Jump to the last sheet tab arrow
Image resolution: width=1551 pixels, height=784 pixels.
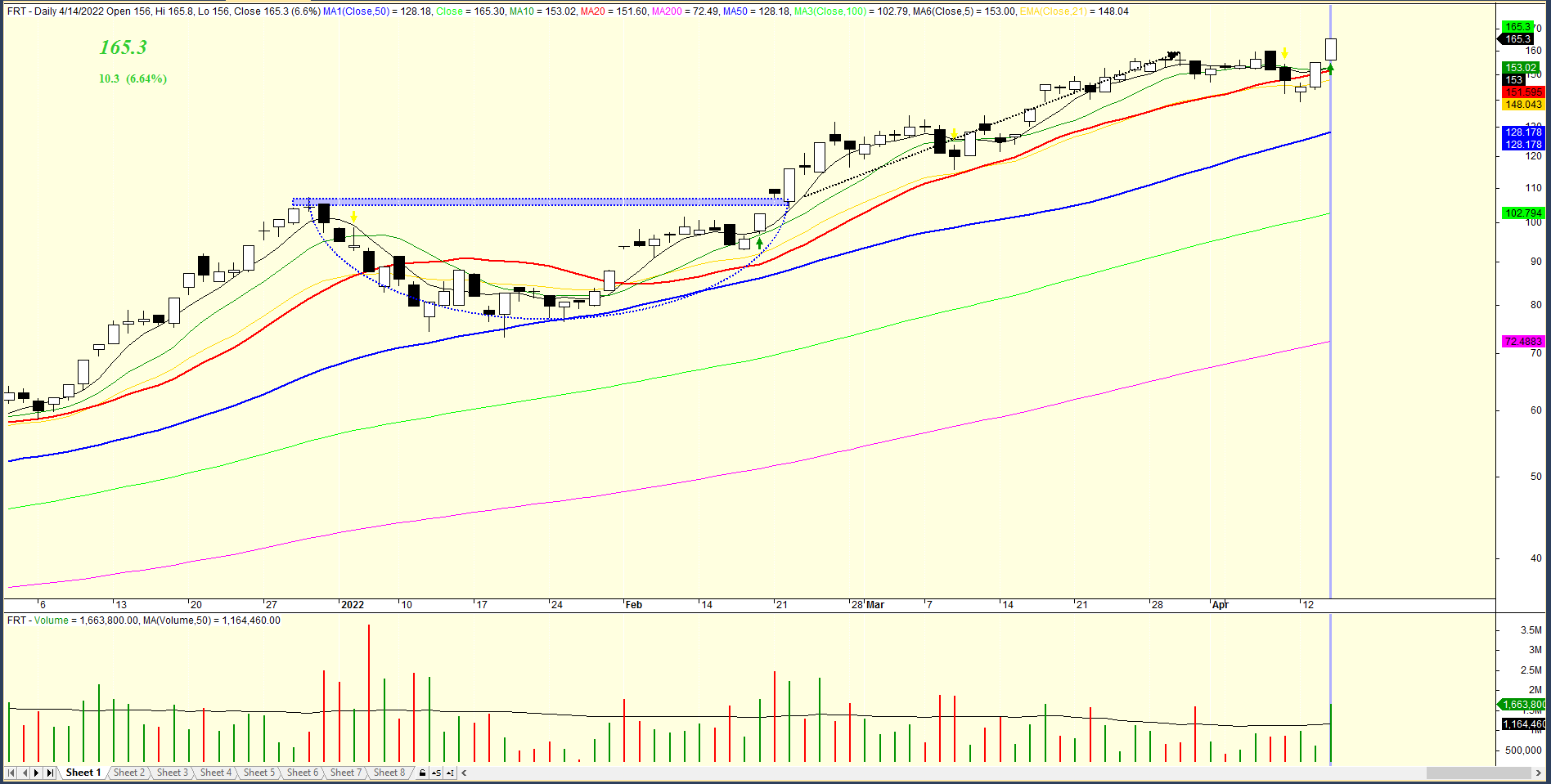50,773
